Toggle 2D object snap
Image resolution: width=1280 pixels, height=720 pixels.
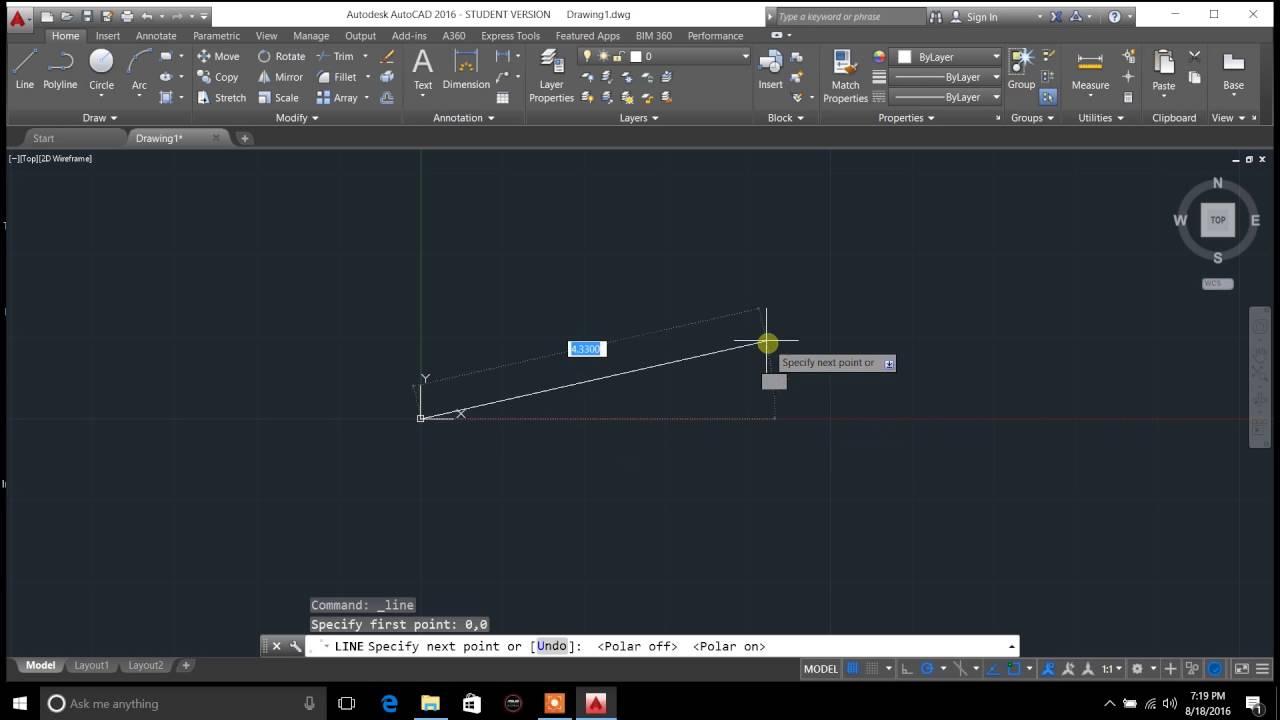click(1013, 669)
